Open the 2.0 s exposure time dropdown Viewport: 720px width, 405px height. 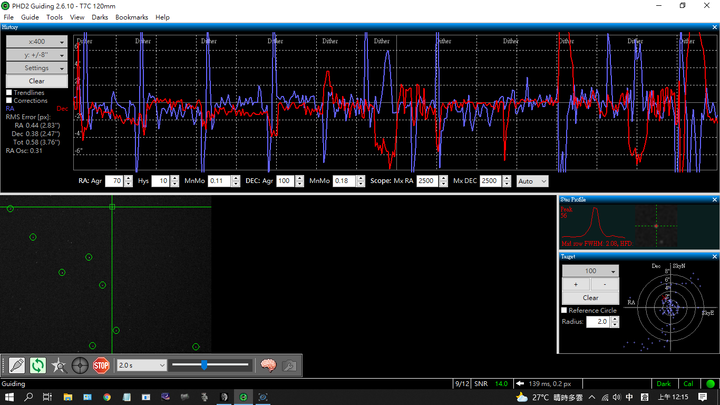(x=141, y=366)
